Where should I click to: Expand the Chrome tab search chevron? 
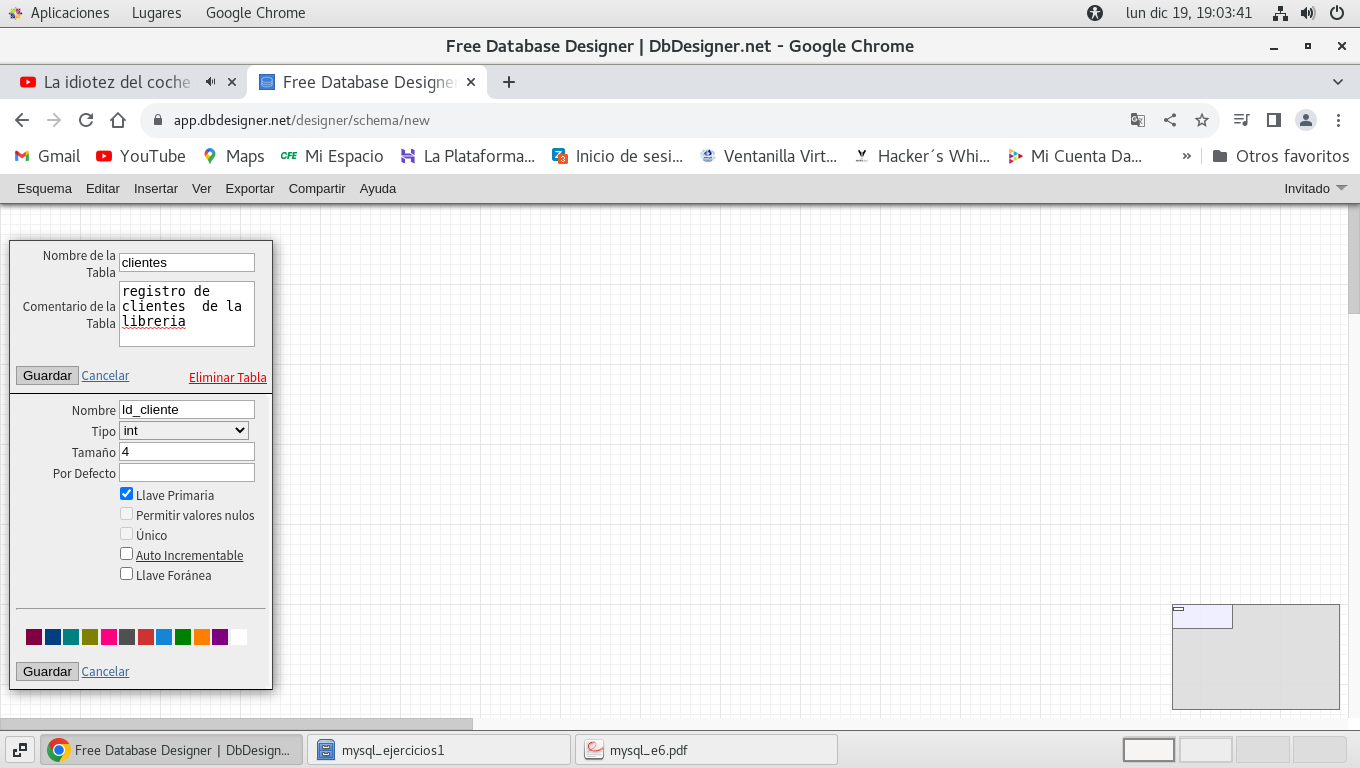[x=1338, y=82]
